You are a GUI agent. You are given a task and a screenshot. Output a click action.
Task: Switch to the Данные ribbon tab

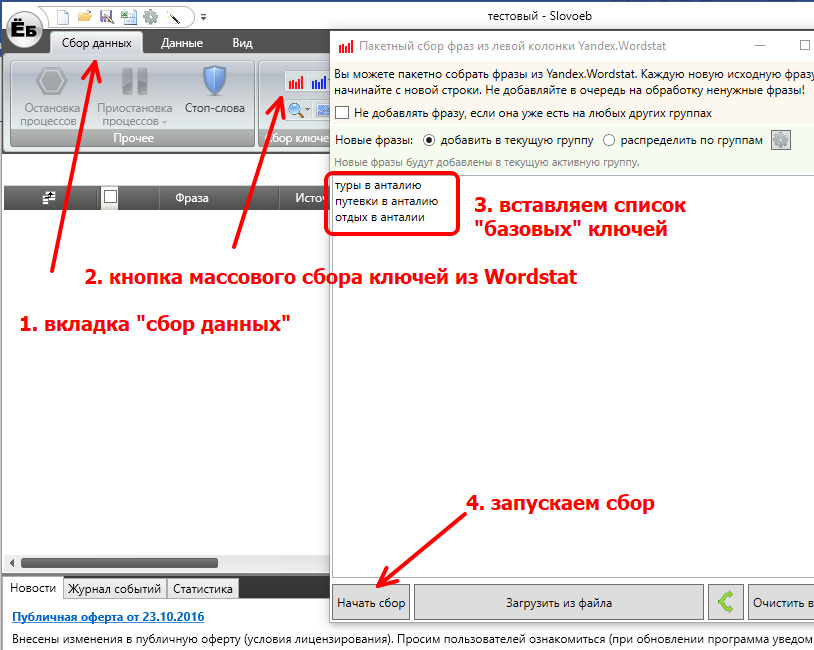182,43
